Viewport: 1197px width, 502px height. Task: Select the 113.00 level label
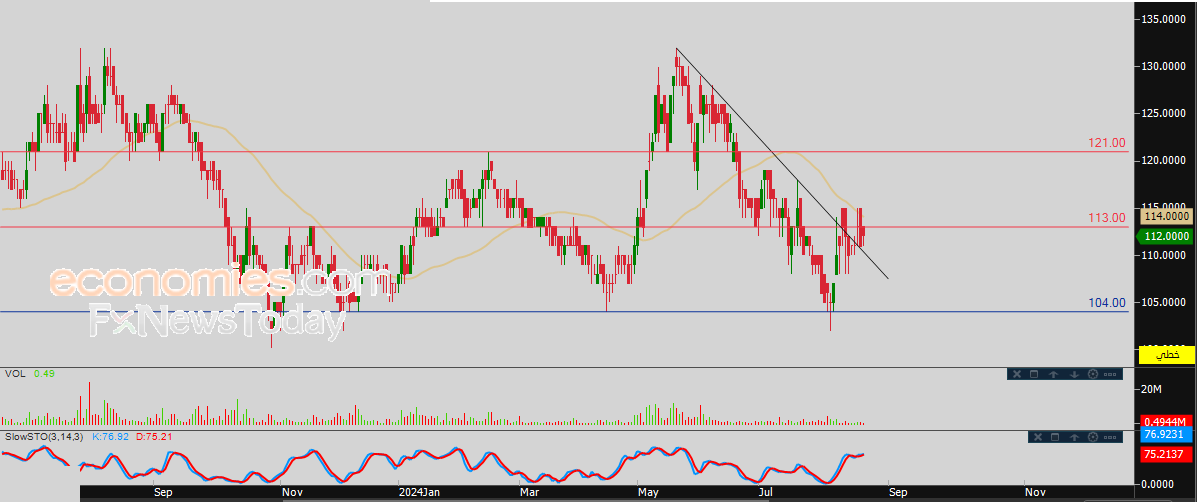pos(1107,218)
